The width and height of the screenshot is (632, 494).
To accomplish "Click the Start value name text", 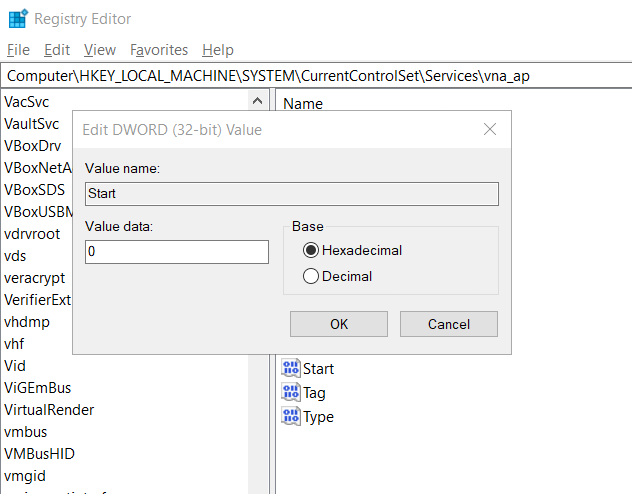I will [x=318, y=369].
